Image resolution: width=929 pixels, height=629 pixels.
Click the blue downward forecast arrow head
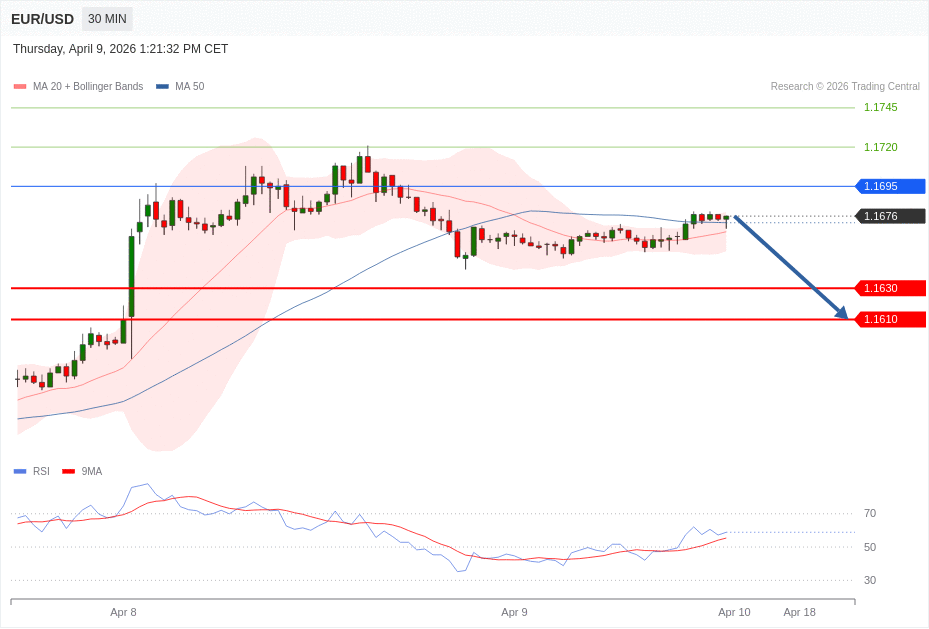[842, 314]
